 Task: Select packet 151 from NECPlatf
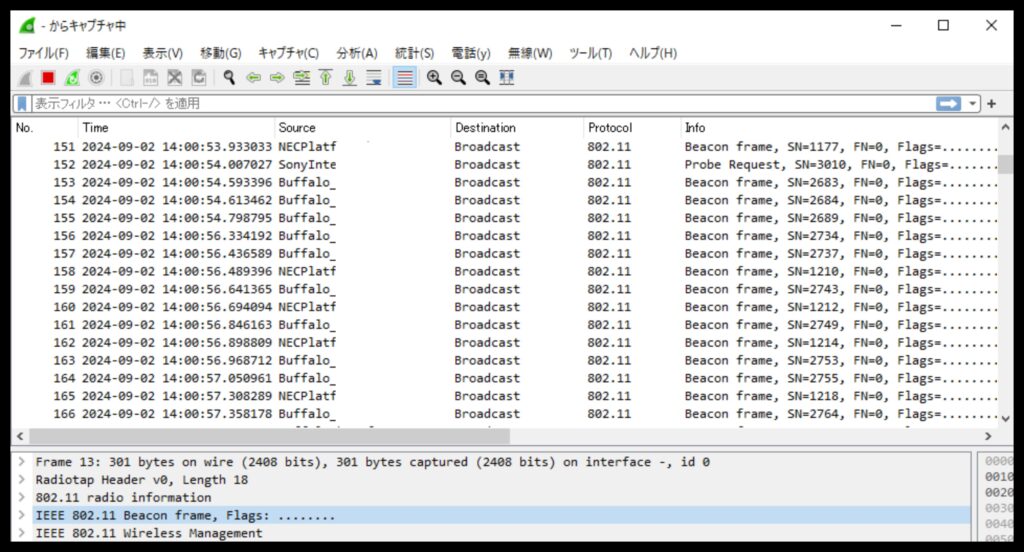click(505, 147)
